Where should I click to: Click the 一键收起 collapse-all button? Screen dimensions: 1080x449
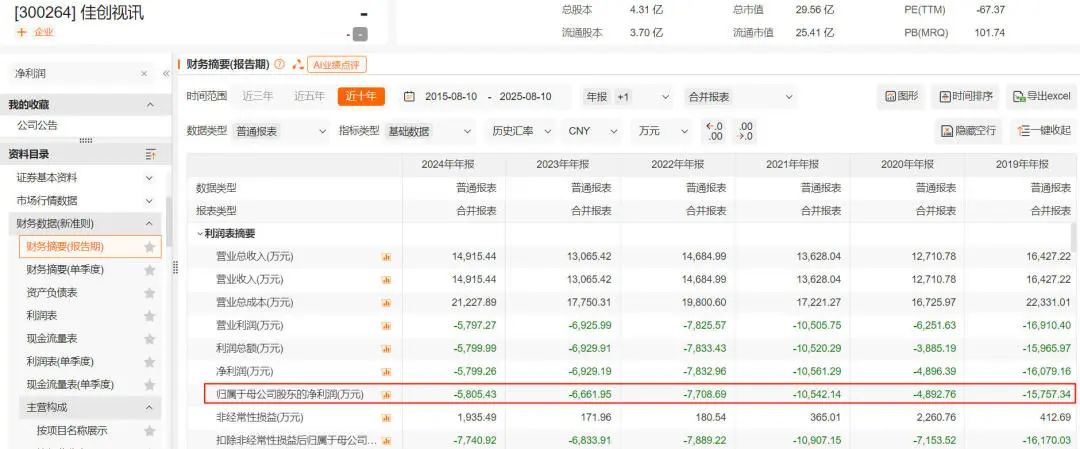click(1043, 131)
